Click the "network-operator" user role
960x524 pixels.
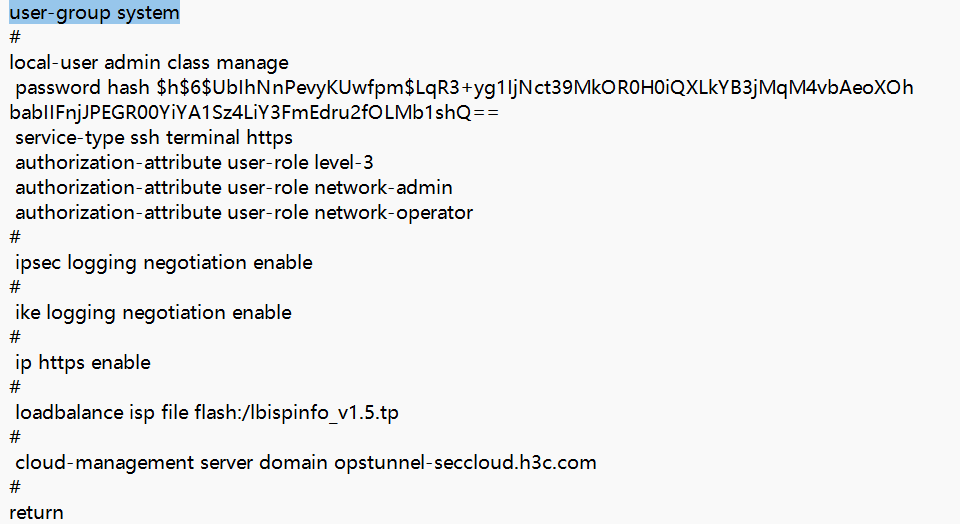coord(393,213)
